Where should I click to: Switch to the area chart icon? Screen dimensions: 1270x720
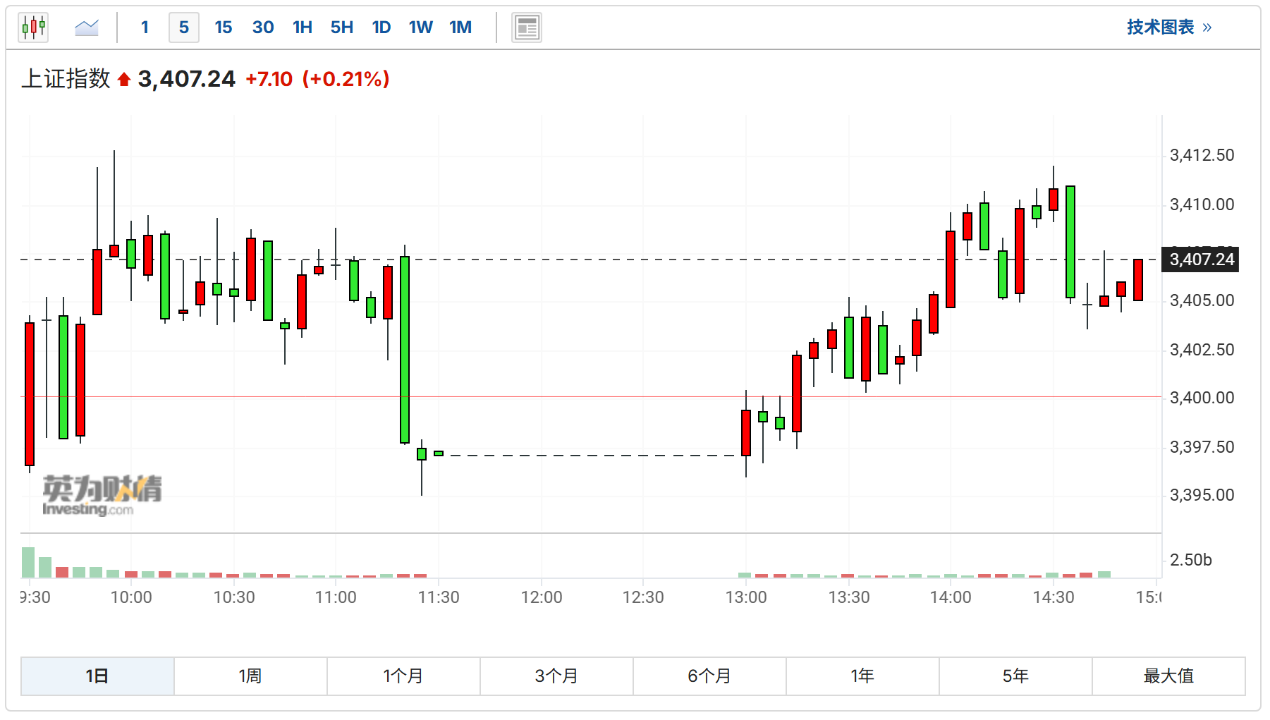click(87, 27)
